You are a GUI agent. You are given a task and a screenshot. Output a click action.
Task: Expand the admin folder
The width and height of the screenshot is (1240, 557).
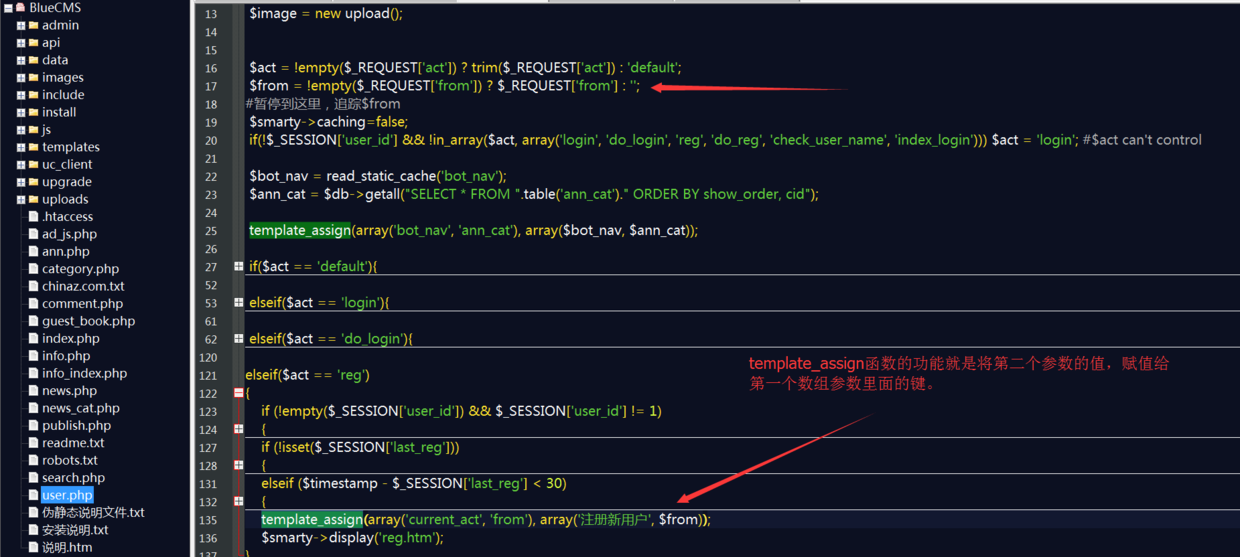pos(21,26)
